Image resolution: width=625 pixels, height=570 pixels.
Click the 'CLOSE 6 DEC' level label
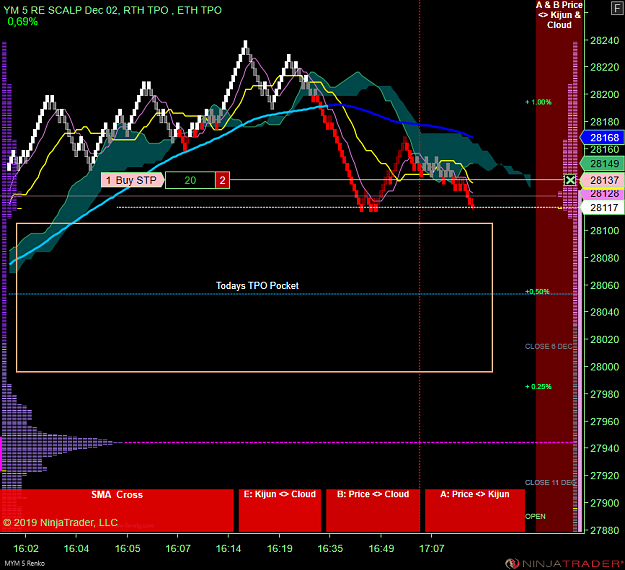click(x=548, y=346)
